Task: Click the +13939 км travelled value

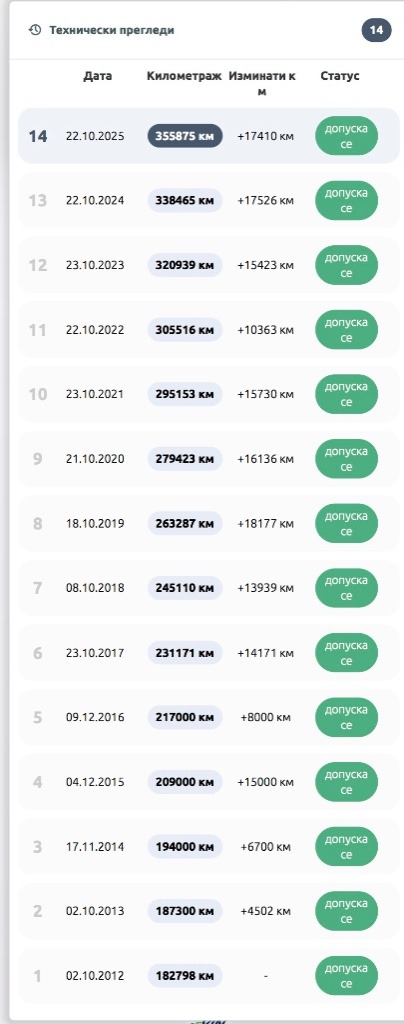Action: click(266, 588)
